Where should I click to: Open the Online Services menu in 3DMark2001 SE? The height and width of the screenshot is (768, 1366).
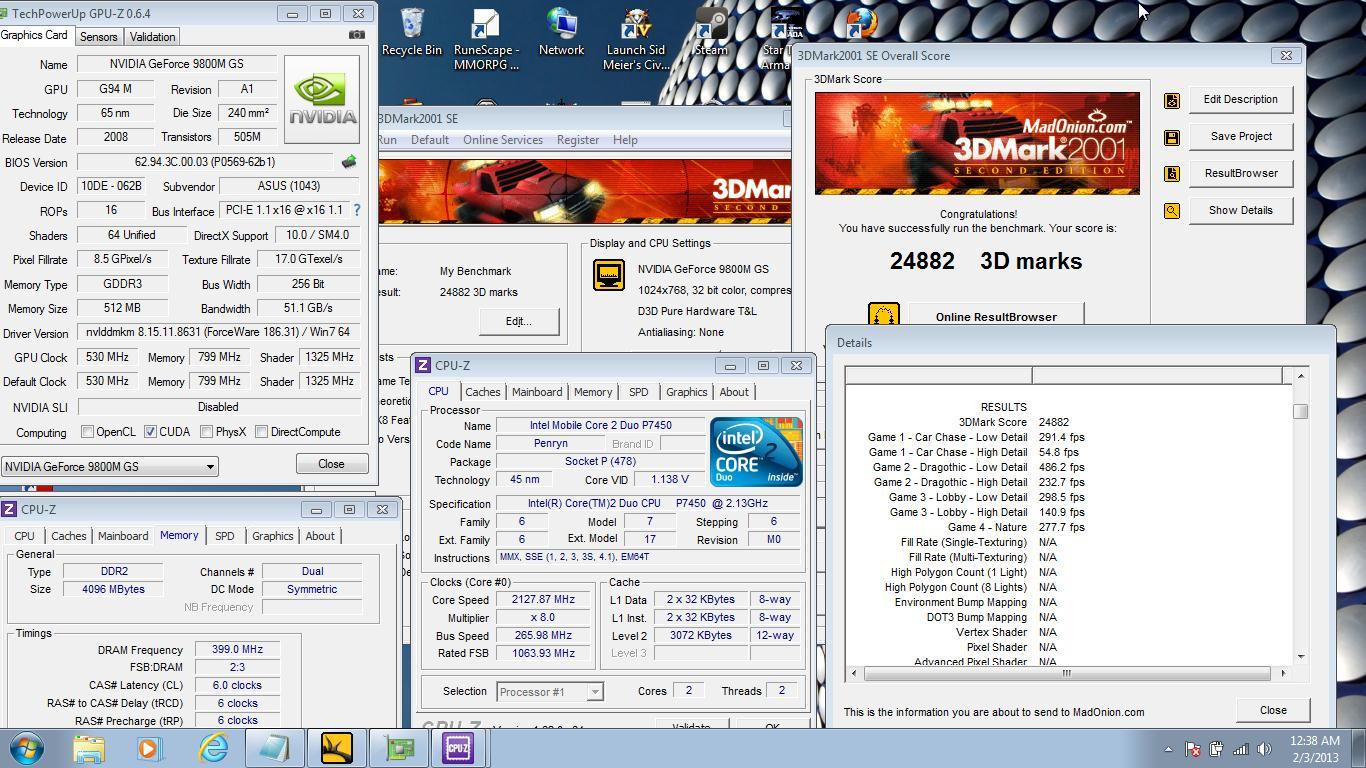coord(503,140)
